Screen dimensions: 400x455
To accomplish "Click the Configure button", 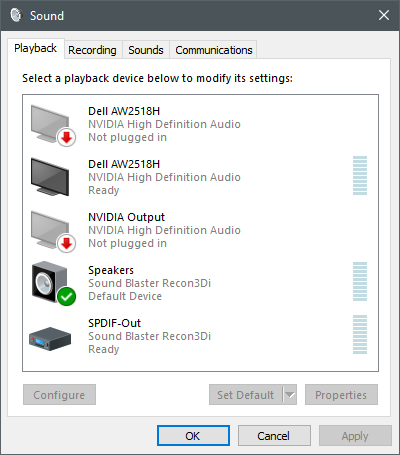I will (59, 395).
